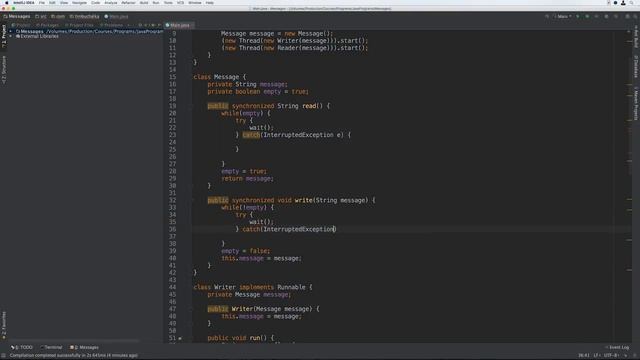Click the build project icon left of Main
This screenshot has height=360, width=640.
[x=547, y=16]
